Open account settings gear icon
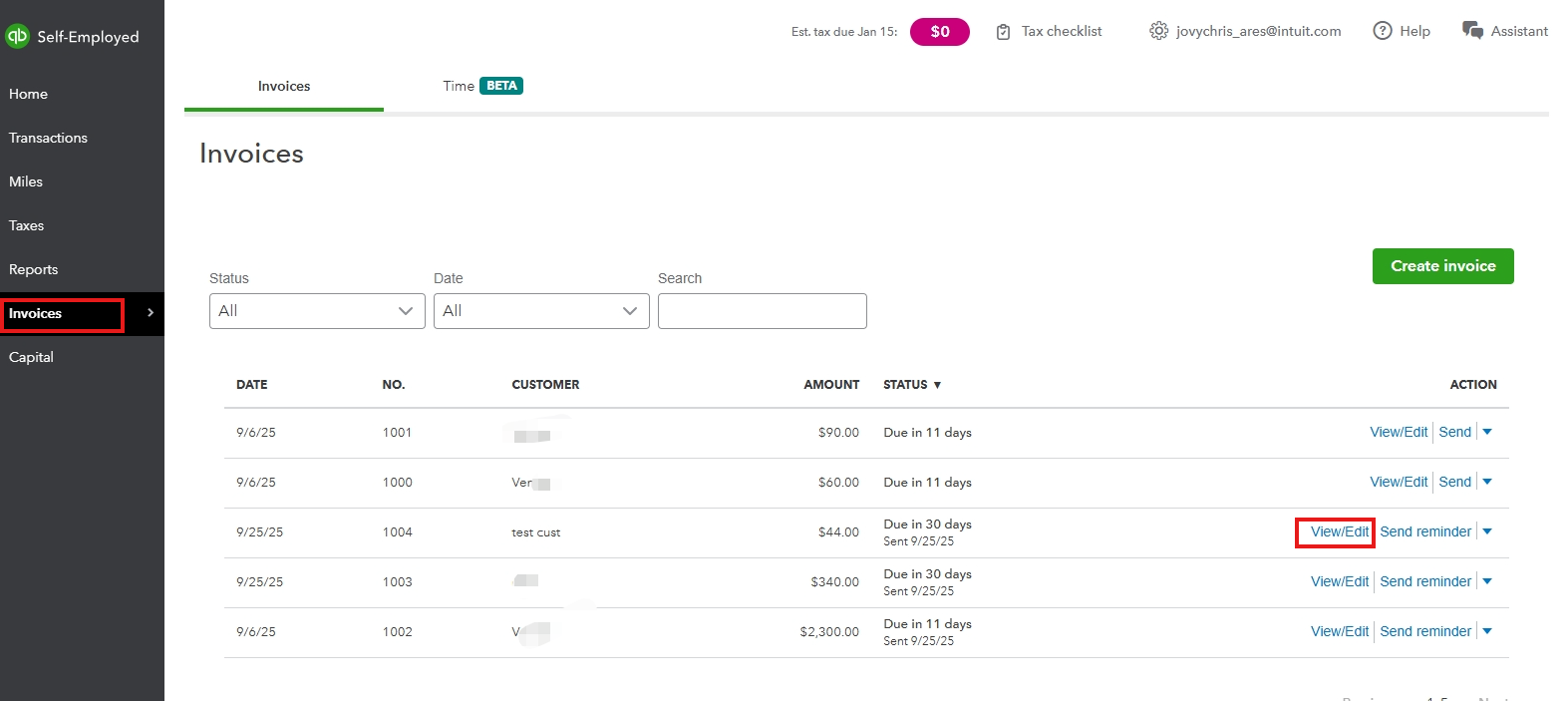 (x=1158, y=31)
